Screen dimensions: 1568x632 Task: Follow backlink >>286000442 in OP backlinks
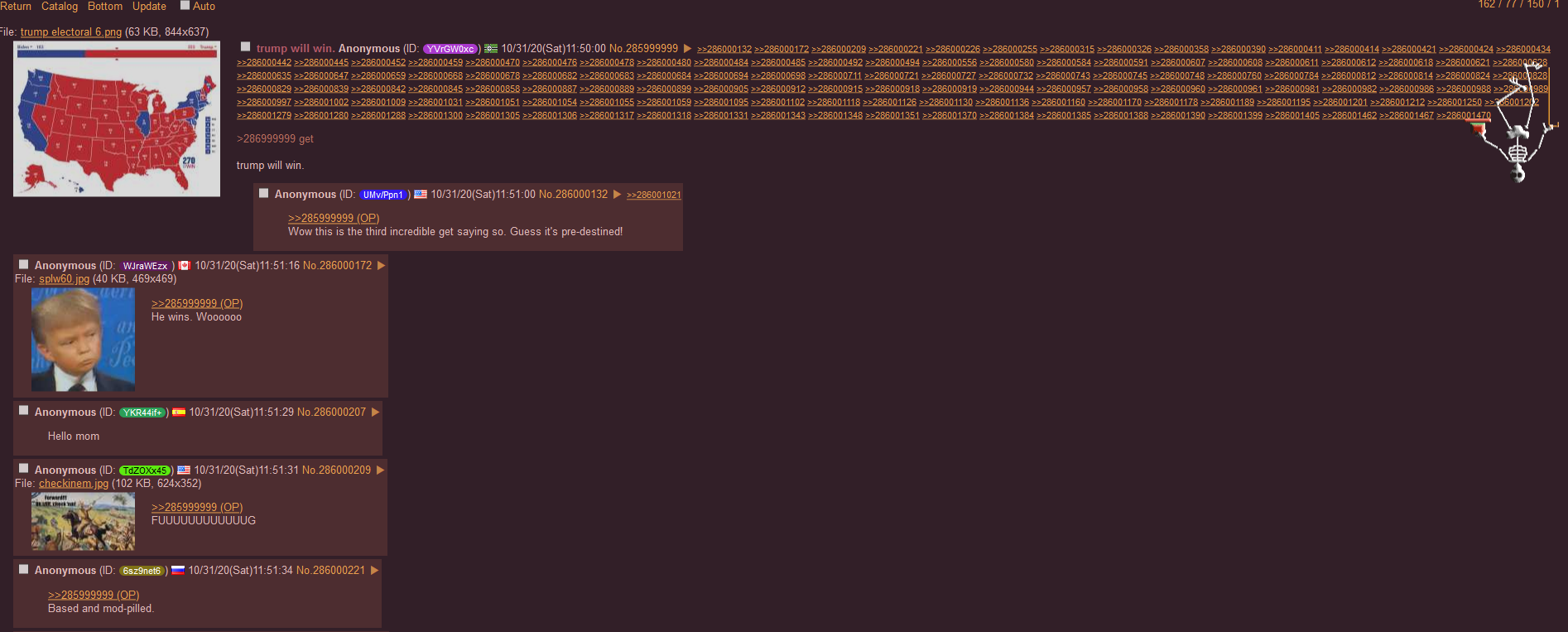[264, 63]
